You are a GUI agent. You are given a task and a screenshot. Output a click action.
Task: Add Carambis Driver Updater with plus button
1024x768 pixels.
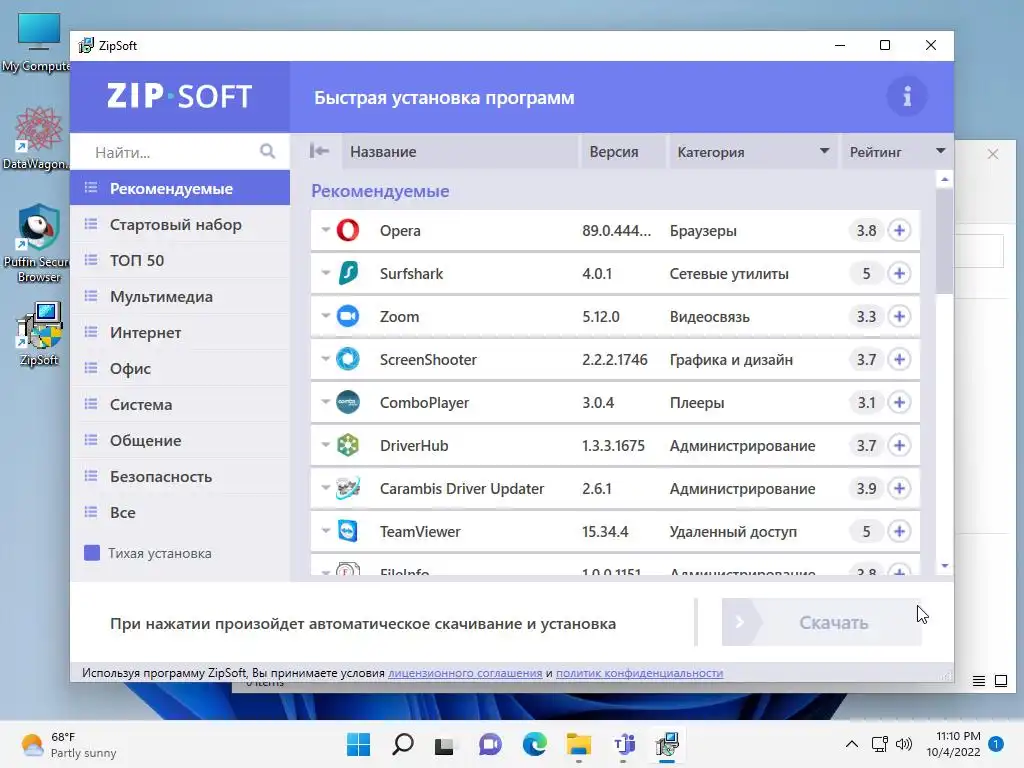tap(899, 489)
